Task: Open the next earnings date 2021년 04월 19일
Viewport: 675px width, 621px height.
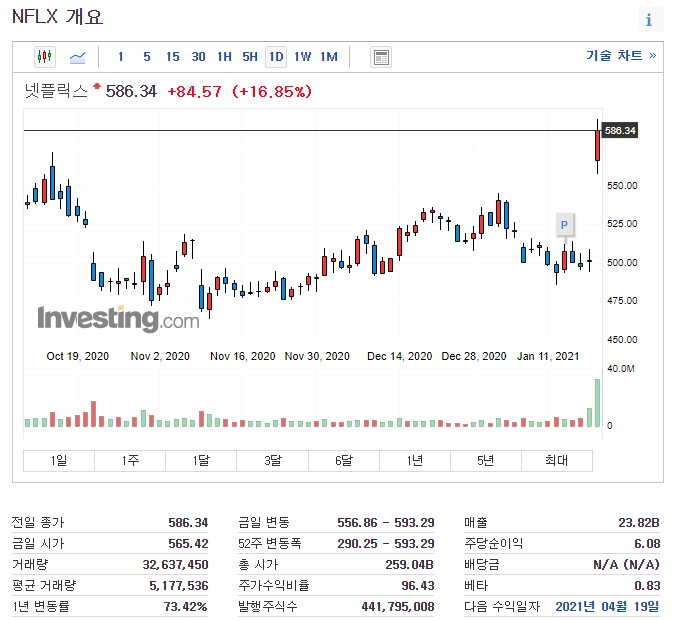Action: pyautogui.click(x=607, y=606)
